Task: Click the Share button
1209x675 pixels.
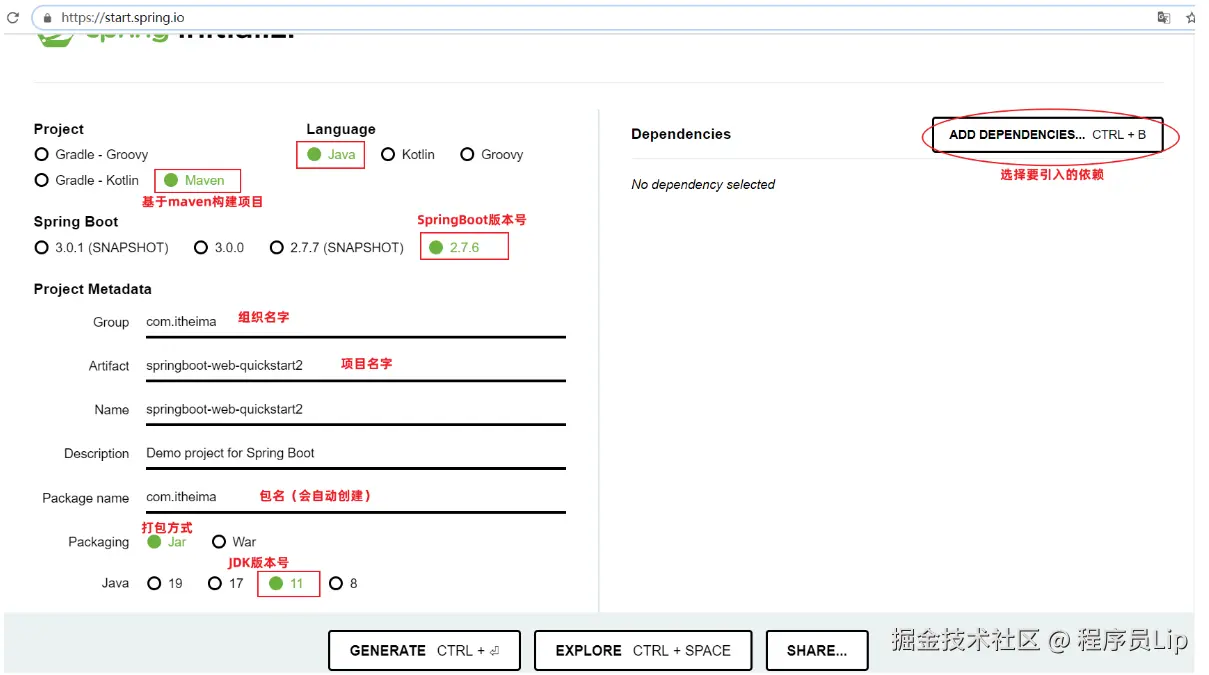Action: [x=817, y=650]
